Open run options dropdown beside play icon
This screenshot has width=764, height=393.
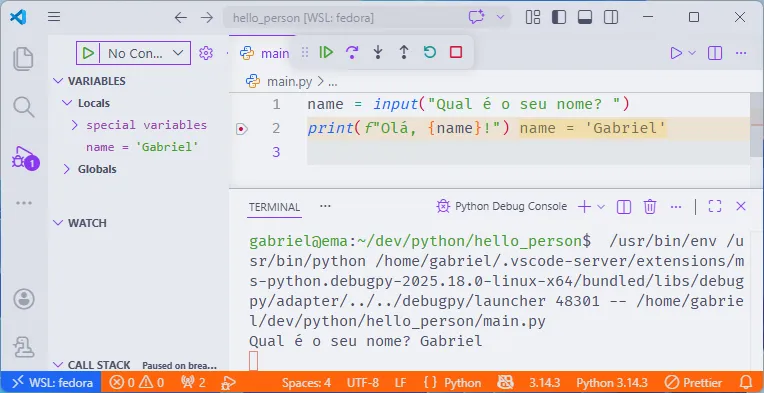click(692, 53)
